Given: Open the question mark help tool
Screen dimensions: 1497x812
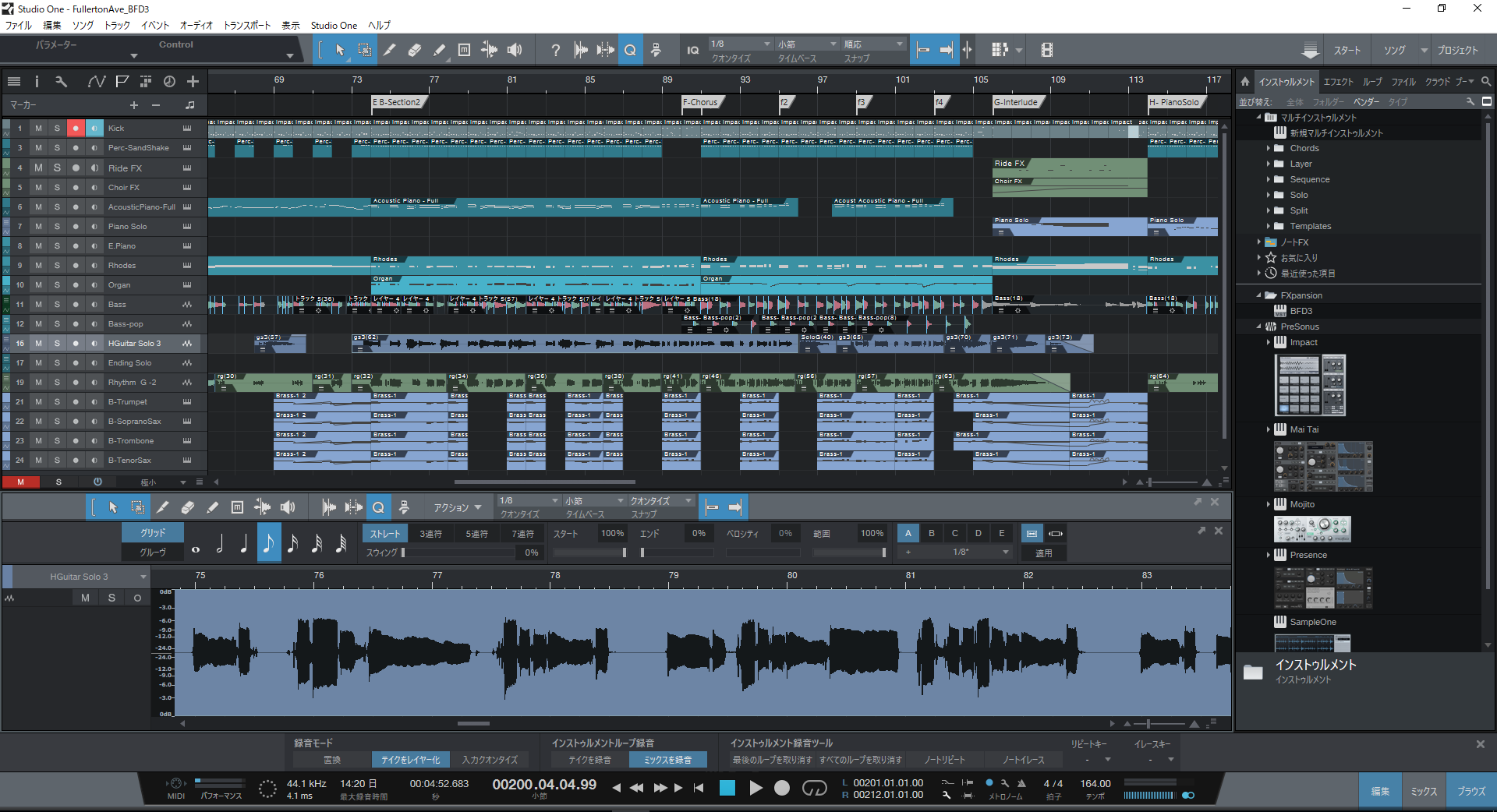Looking at the screenshot, I should tap(555, 50).
